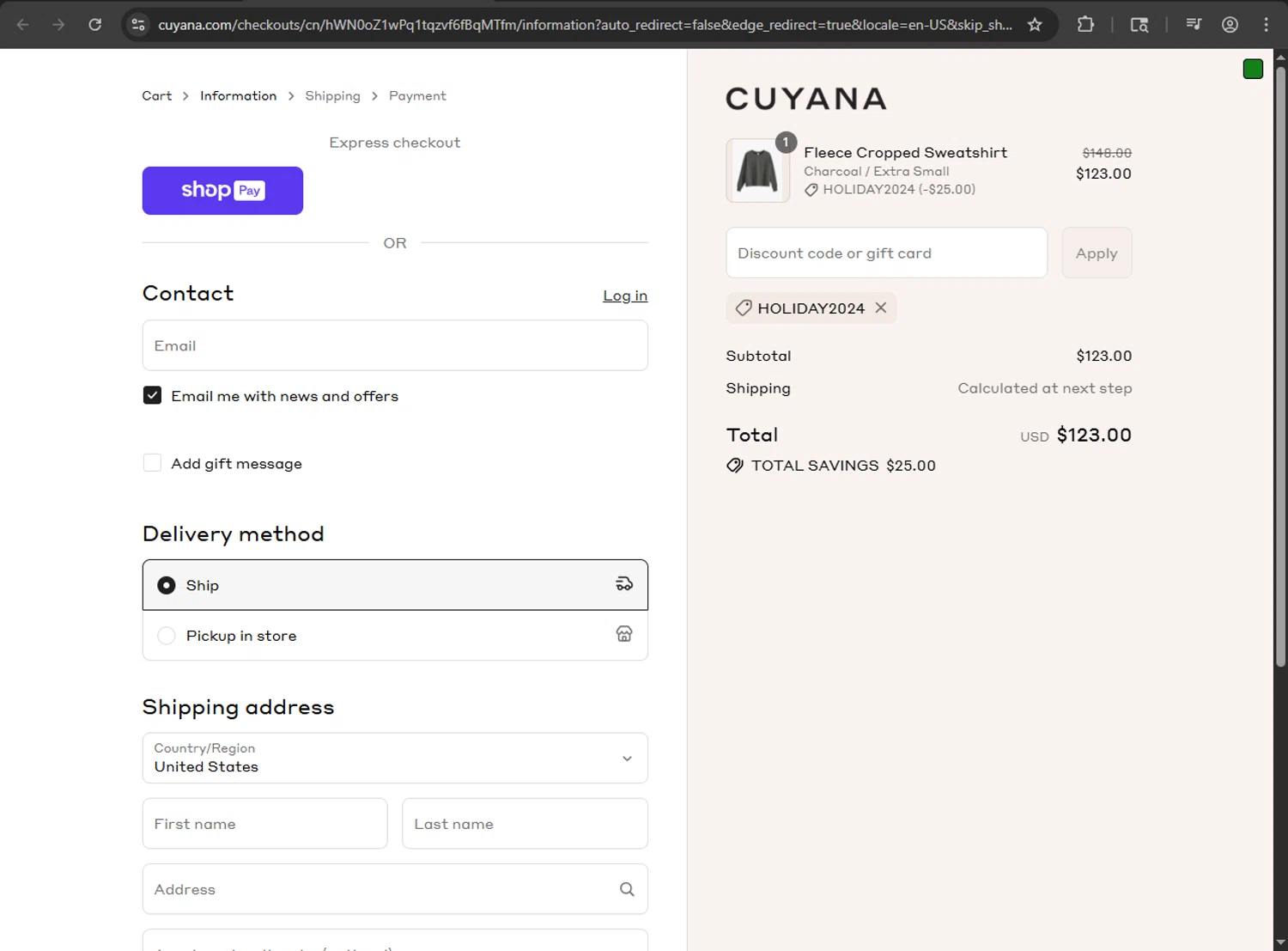The width and height of the screenshot is (1288, 951).
Task: Click the Fleece Cropped Sweatshirt thumbnail
Action: [757, 171]
